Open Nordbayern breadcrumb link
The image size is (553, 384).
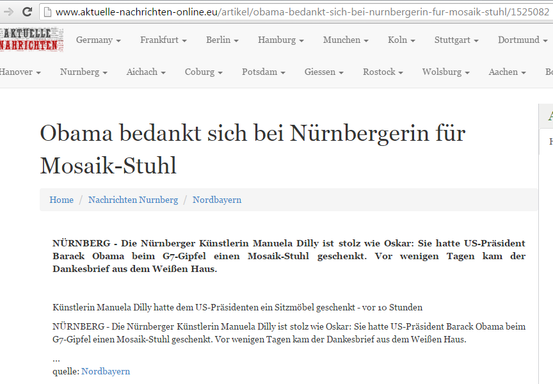tap(217, 200)
